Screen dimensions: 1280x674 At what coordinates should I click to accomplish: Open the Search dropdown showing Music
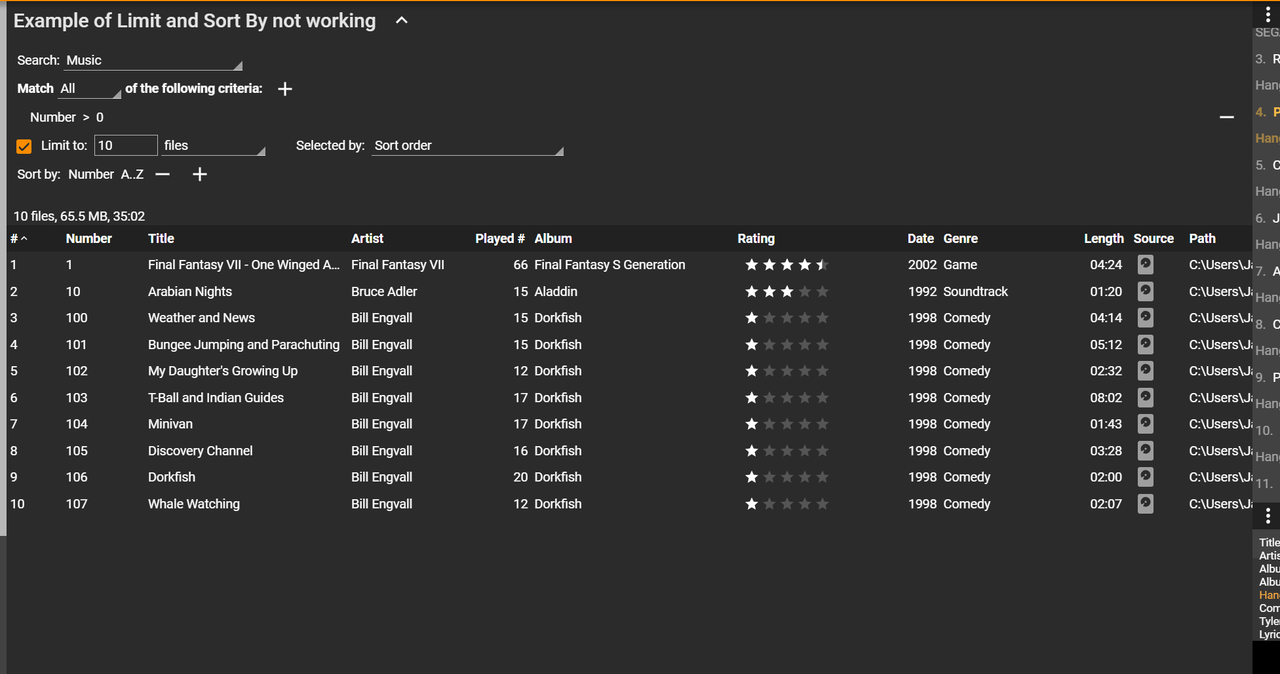pos(153,61)
